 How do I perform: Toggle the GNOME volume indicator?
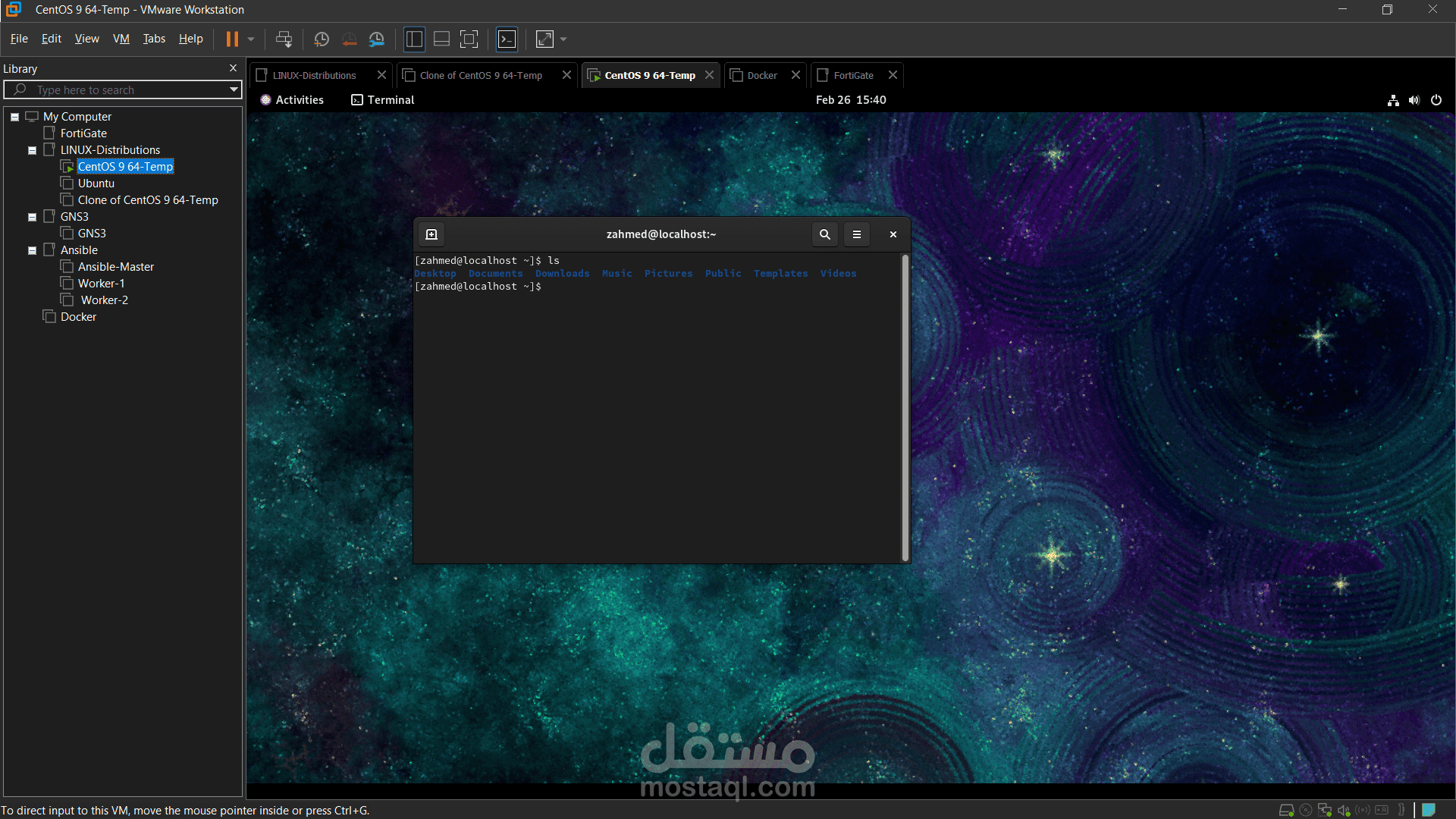pyautogui.click(x=1414, y=100)
